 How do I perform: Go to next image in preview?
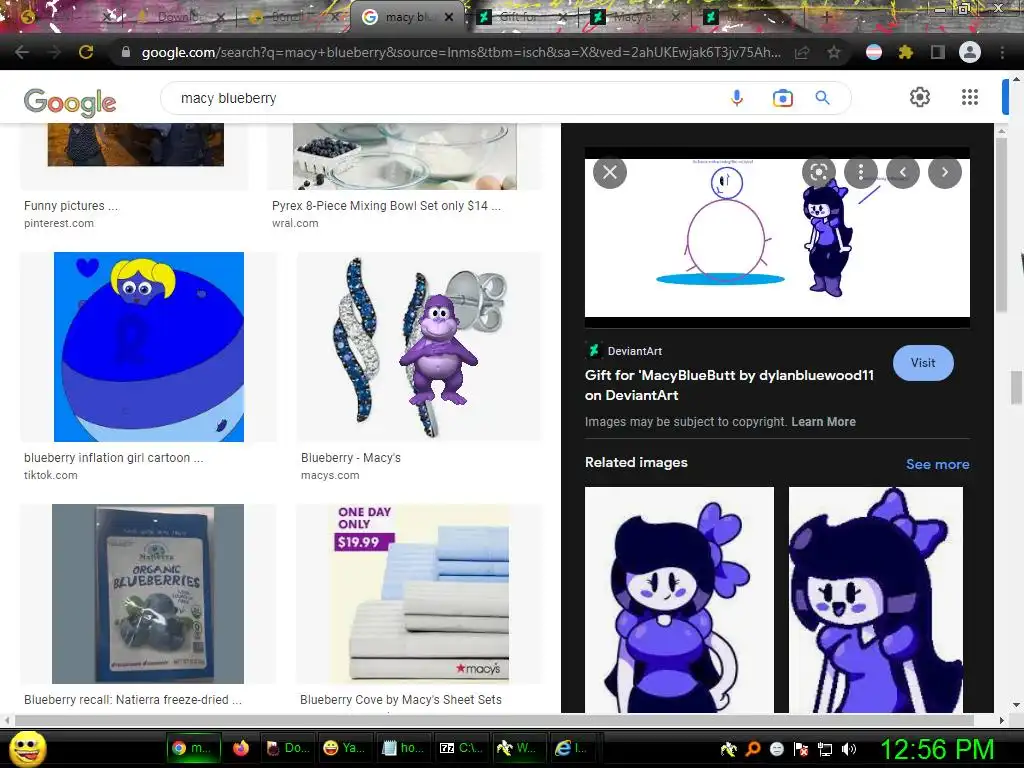[x=945, y=172]
